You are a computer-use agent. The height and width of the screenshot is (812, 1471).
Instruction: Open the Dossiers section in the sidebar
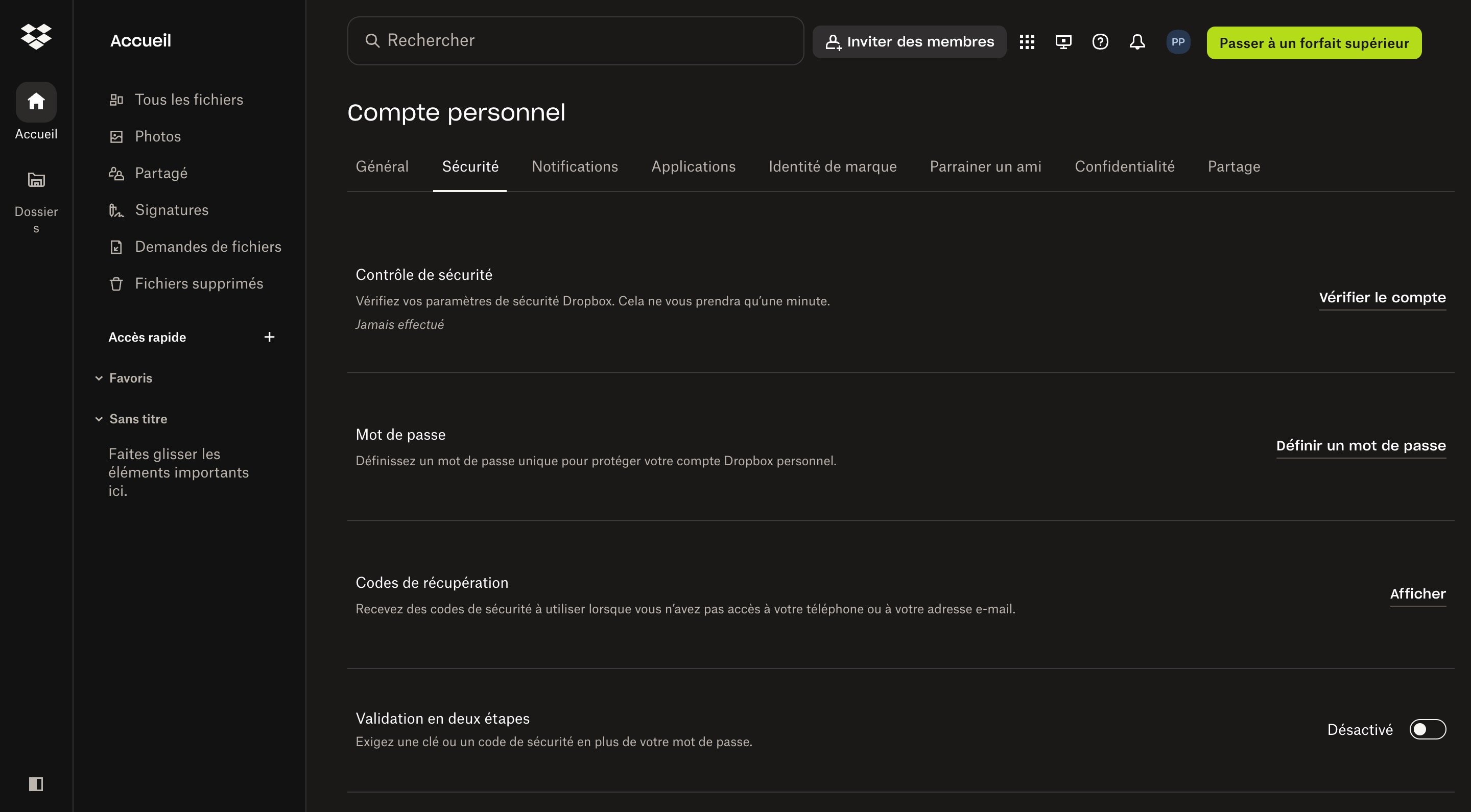36,180
